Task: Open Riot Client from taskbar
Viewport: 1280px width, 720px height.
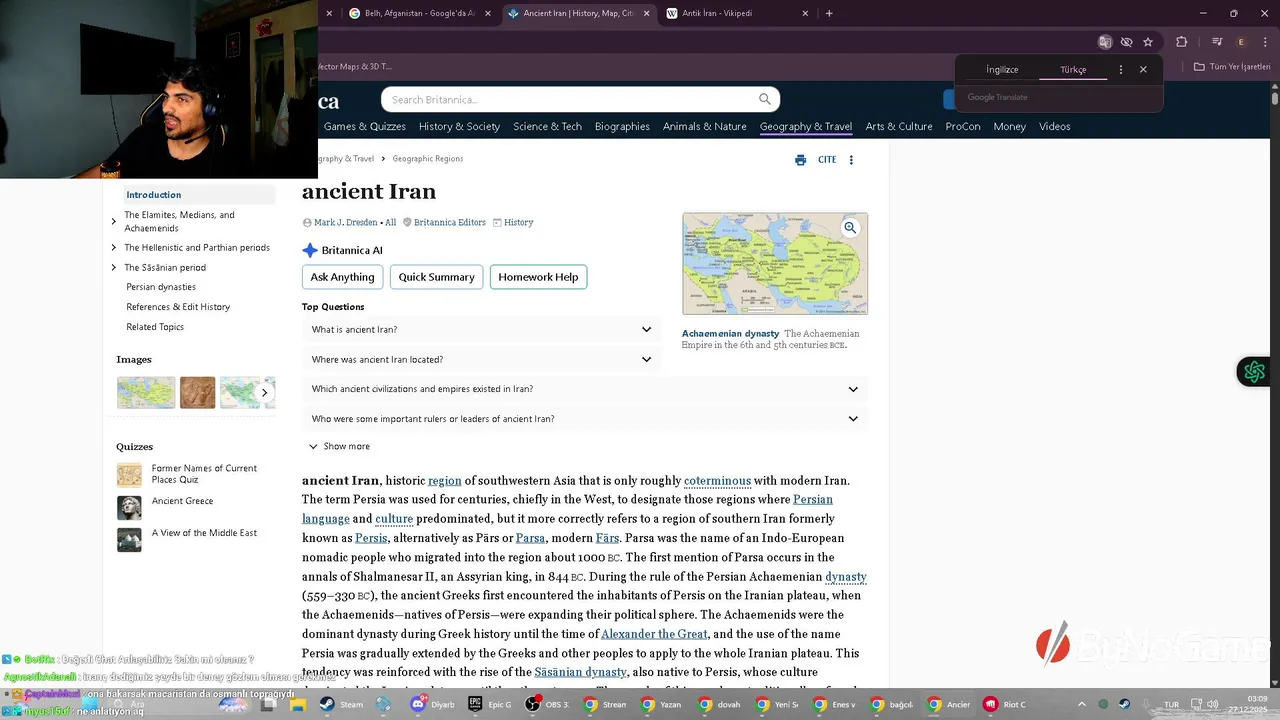Action: tap(1005, 704)
